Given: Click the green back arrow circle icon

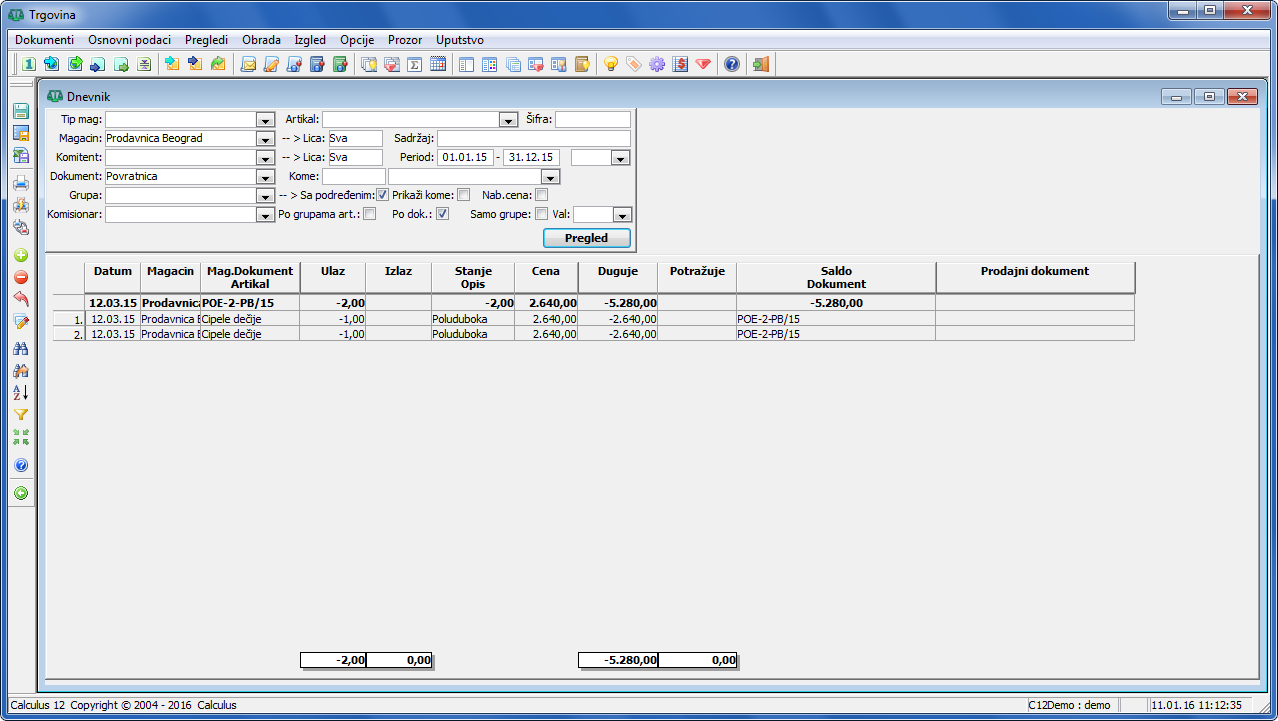Looking at the screenshot, I should pos(21,493).
